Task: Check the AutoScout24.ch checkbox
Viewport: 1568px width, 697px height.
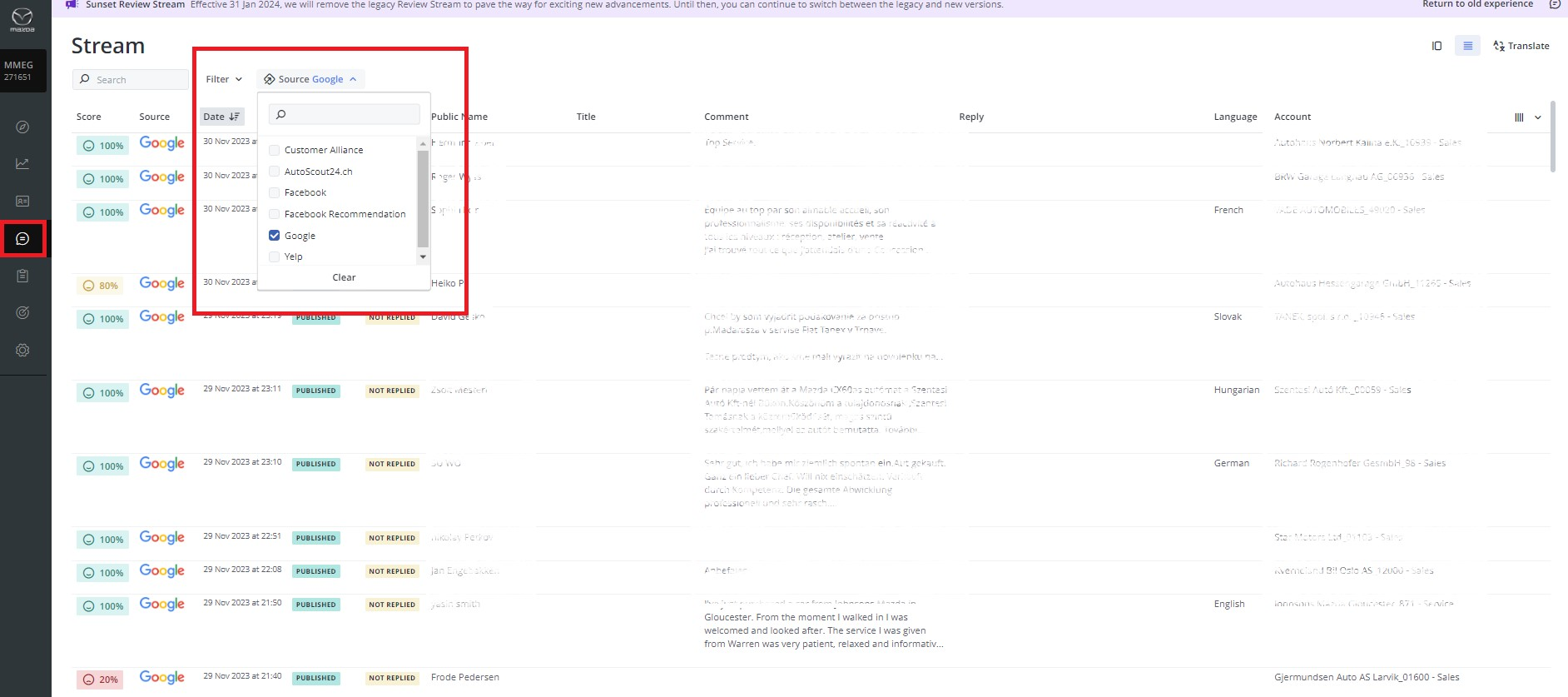Action: [274, 172]
